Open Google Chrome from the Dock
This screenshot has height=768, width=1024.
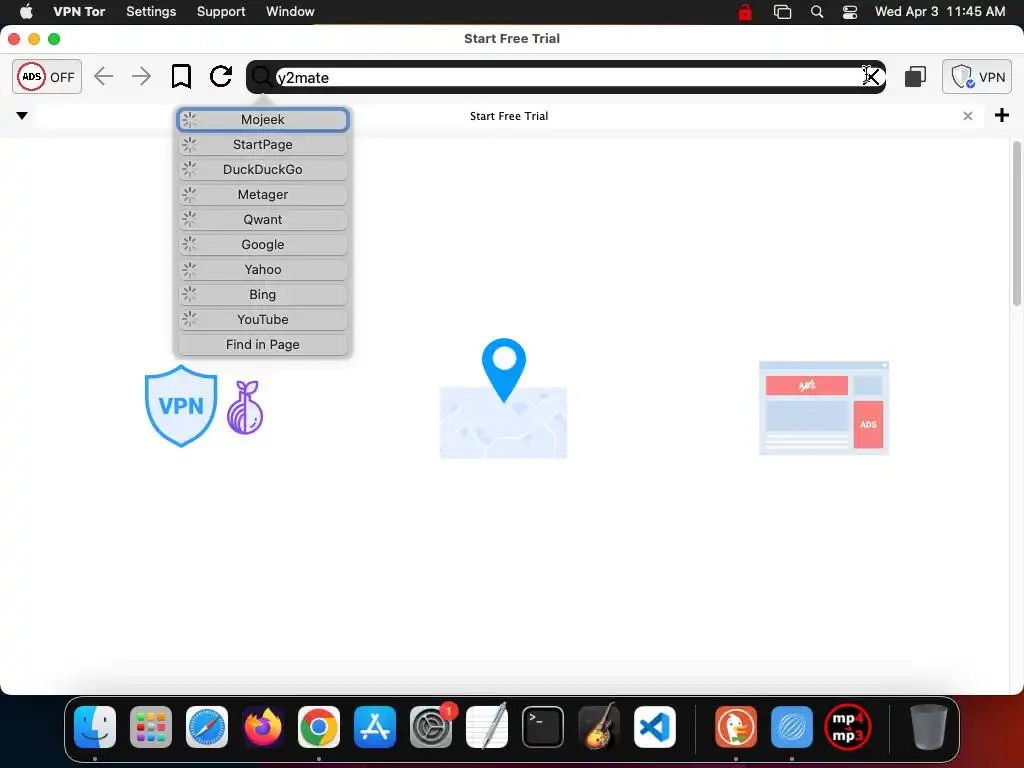coord(319,727)
